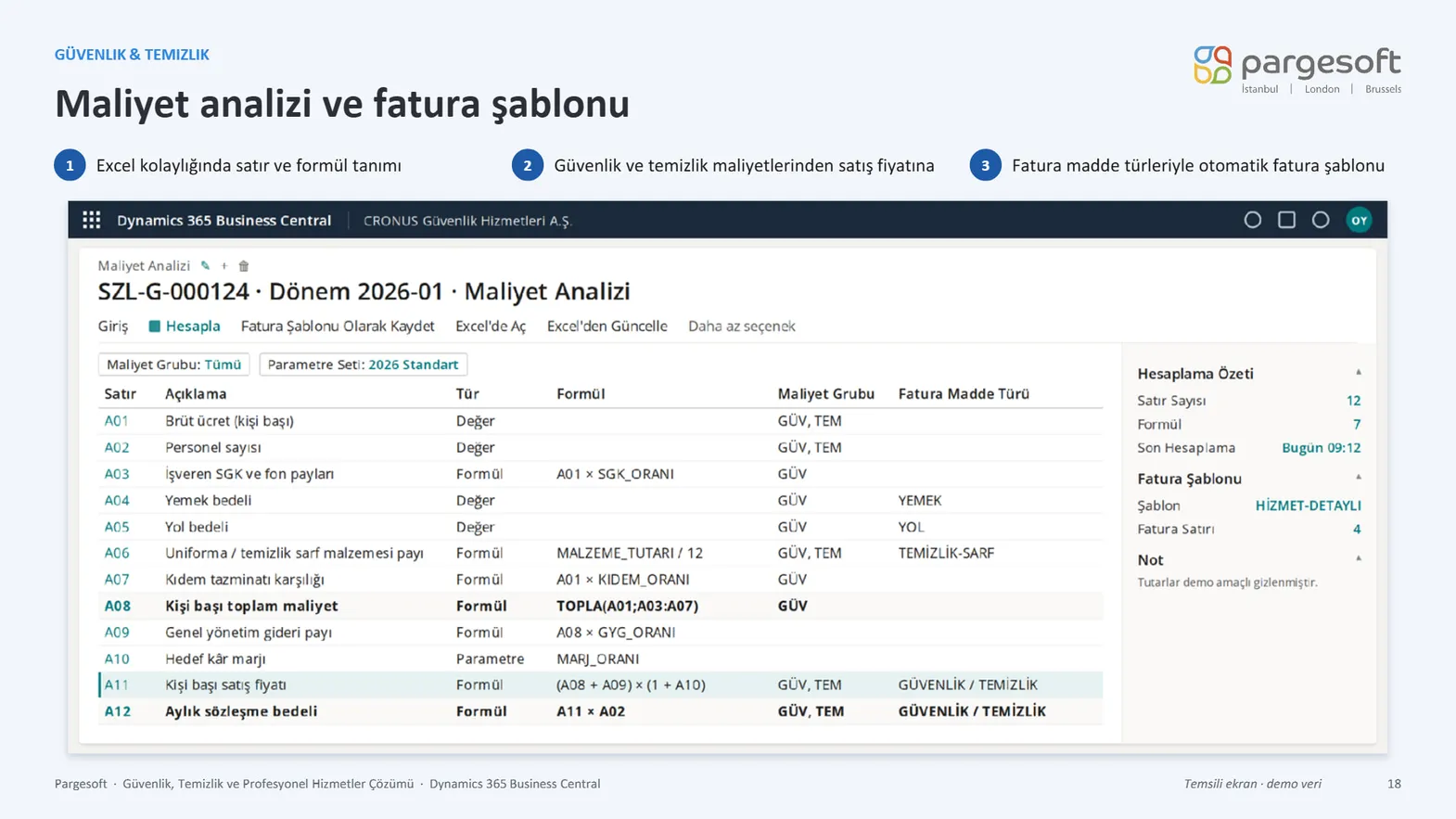The width and height of the screenshot is (1456, 819).
Task: Click the pencil edit icon beside Maliyet Analizi
Action: pos(206,266)
